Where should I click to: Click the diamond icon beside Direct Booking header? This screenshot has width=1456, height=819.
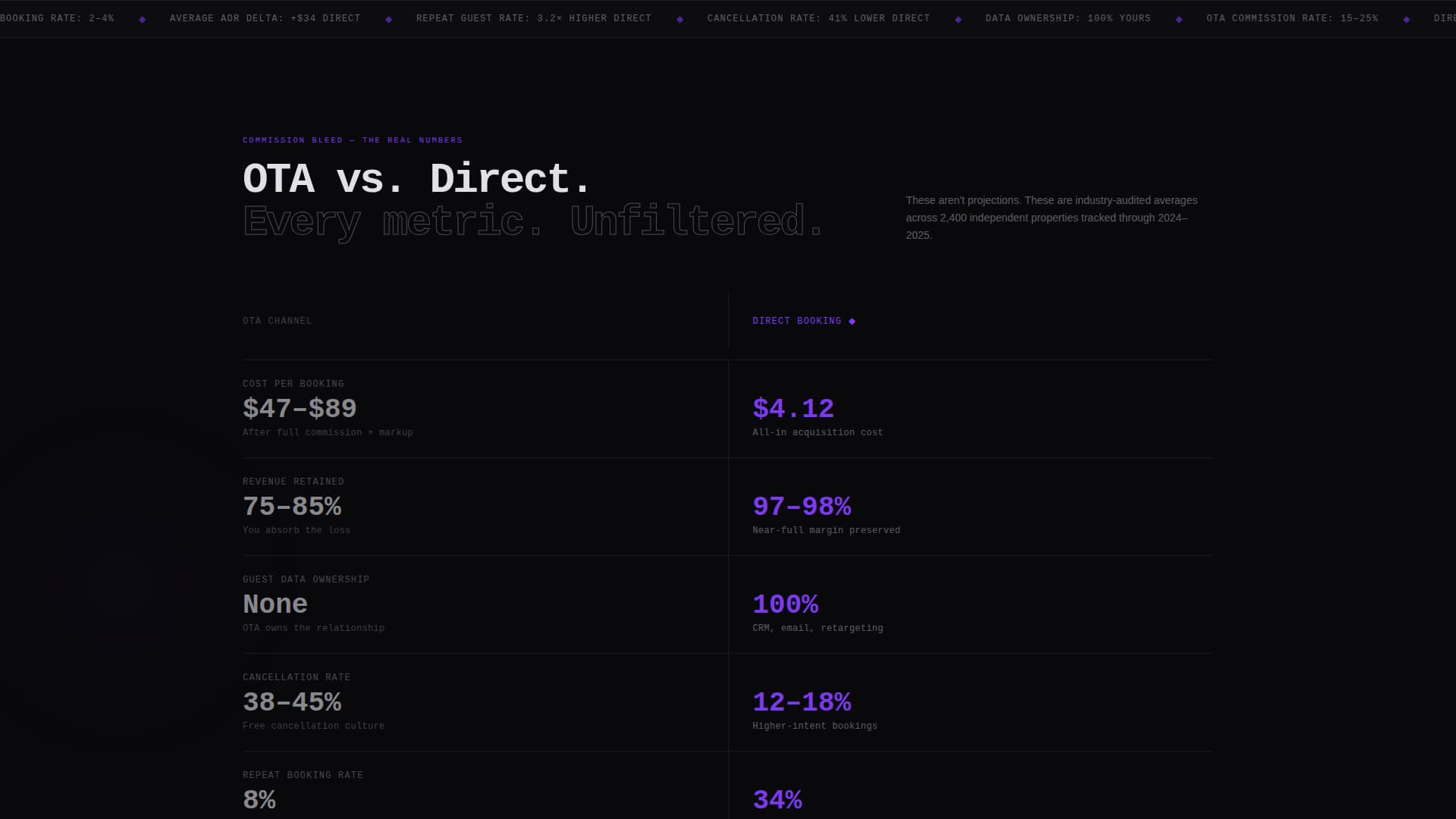pos(852,322)
